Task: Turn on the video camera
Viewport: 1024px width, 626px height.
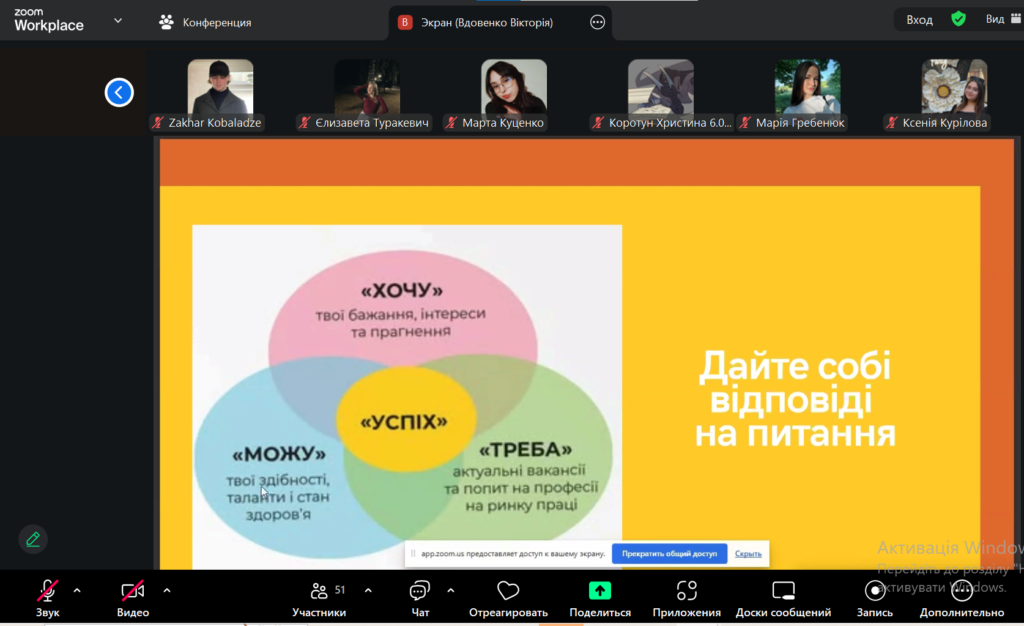Action: click(x=132, y=591)
